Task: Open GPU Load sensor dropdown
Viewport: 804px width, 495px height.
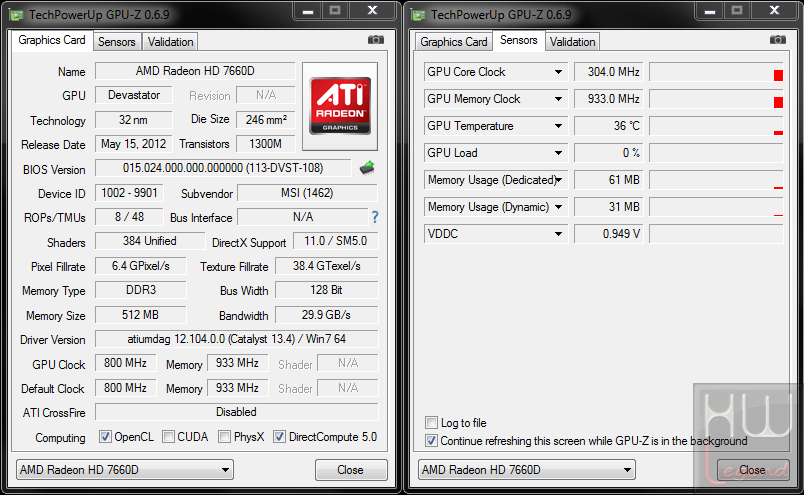Action: [558, 153]
